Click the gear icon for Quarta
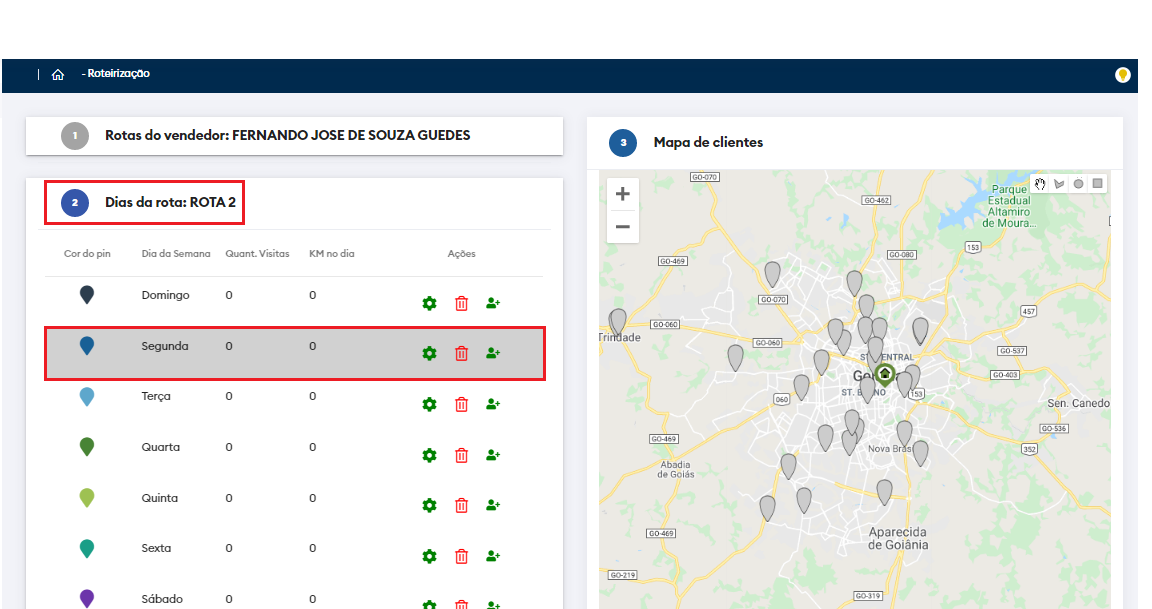Viewport: 1152px width, 609px height. click(x=429, y=455)
